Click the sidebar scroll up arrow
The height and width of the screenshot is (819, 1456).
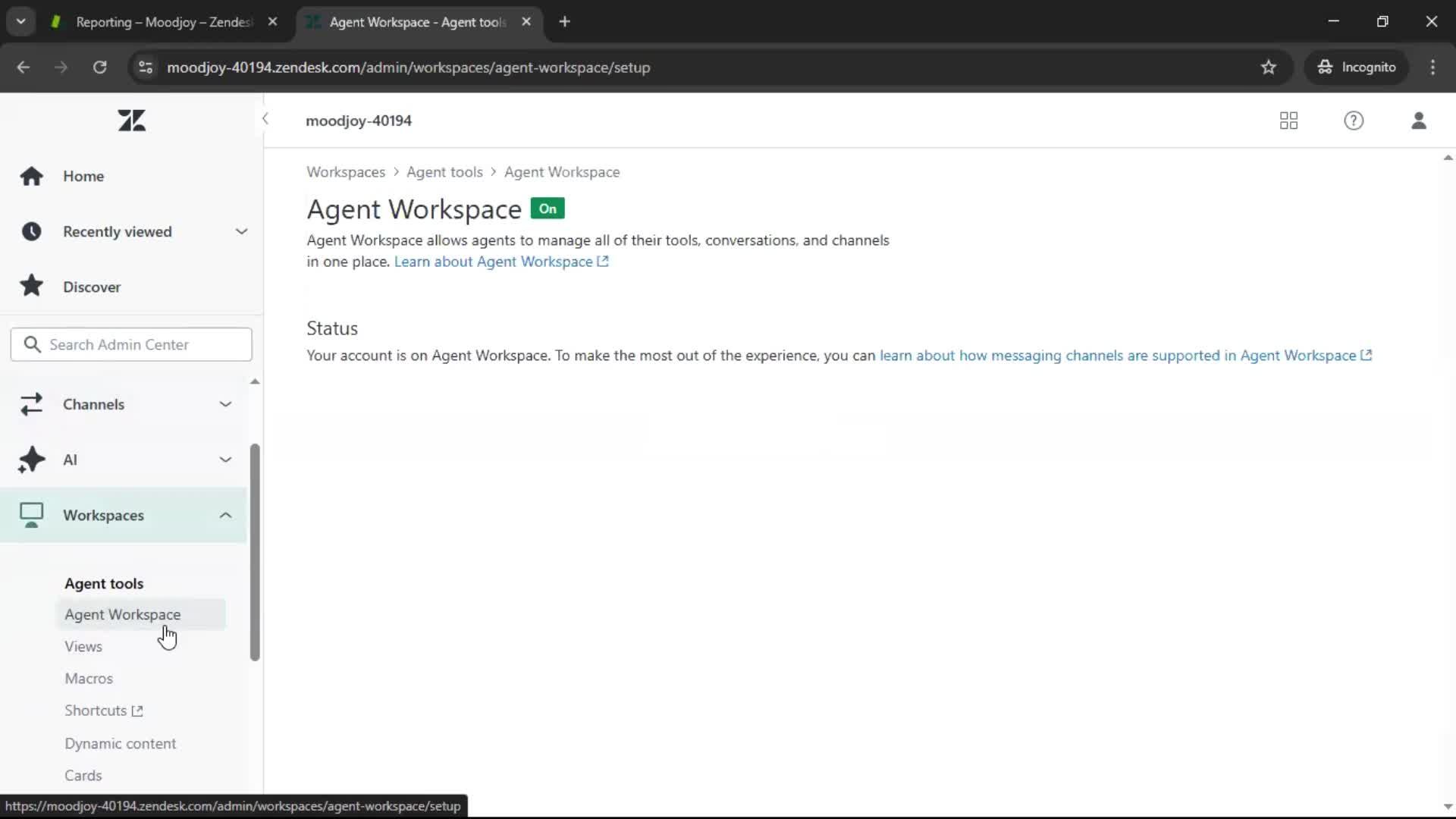point(255,381)
